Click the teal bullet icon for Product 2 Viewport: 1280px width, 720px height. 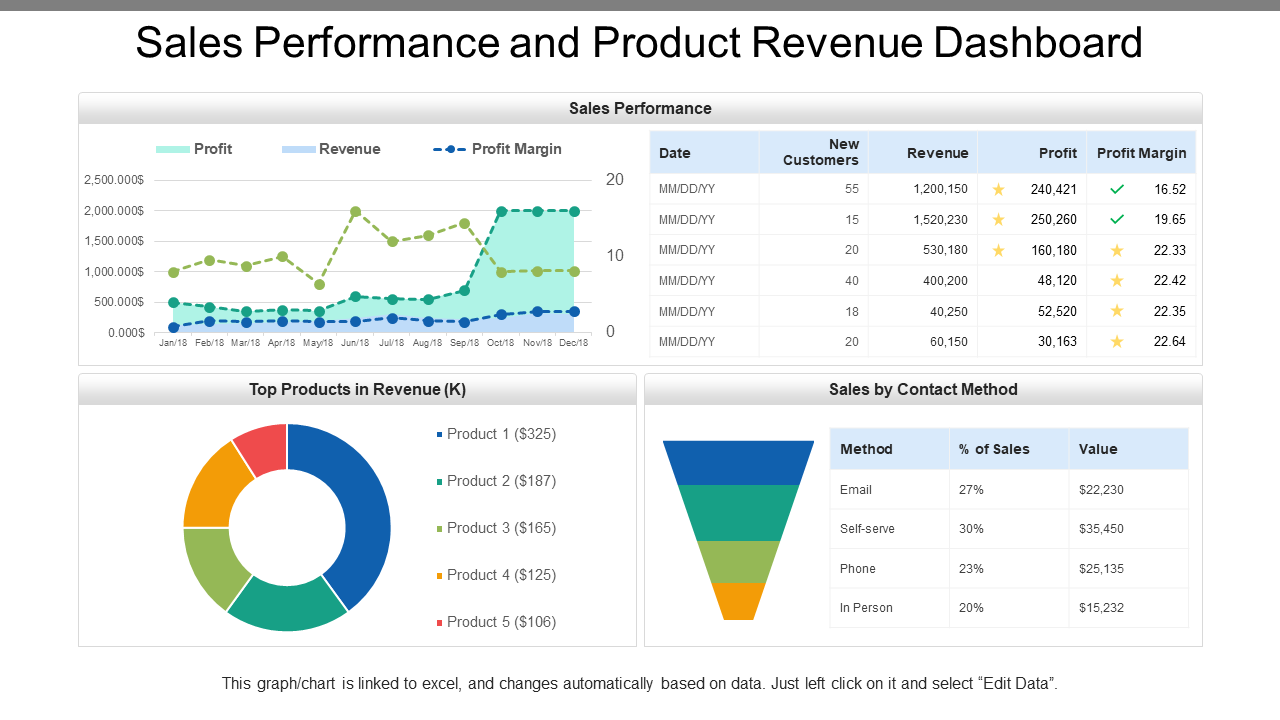(x=437, y=481)
